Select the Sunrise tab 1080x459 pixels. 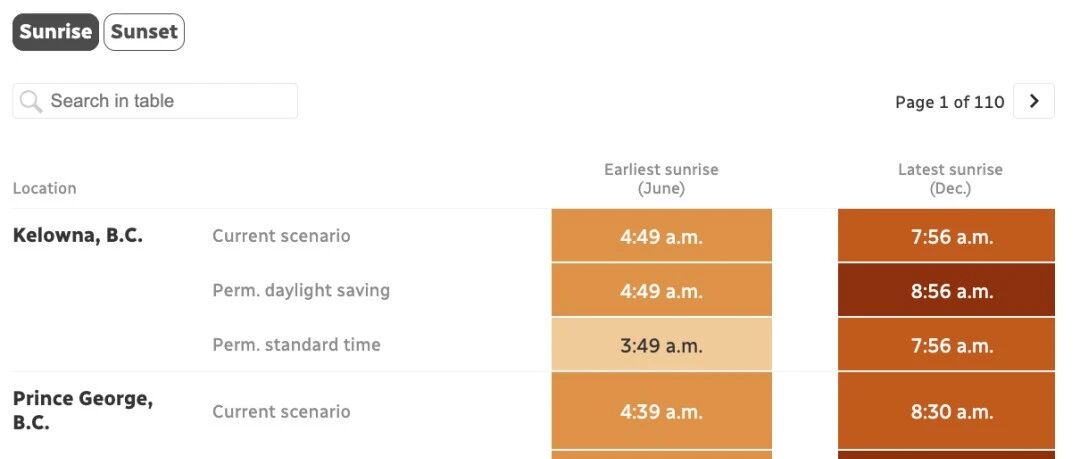point(56,32)
